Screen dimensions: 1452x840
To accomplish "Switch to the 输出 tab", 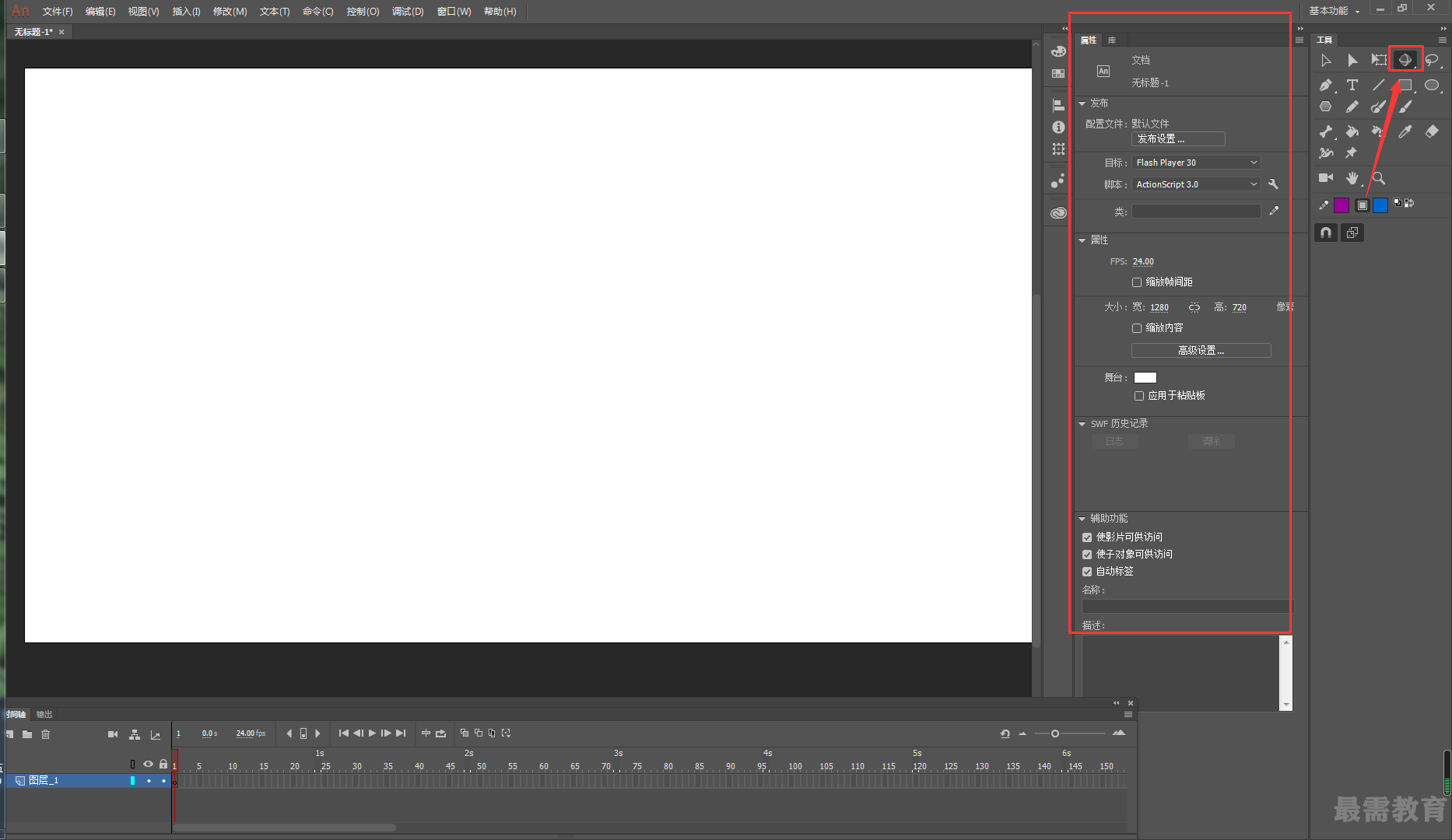I will click(x=44, y=714).
